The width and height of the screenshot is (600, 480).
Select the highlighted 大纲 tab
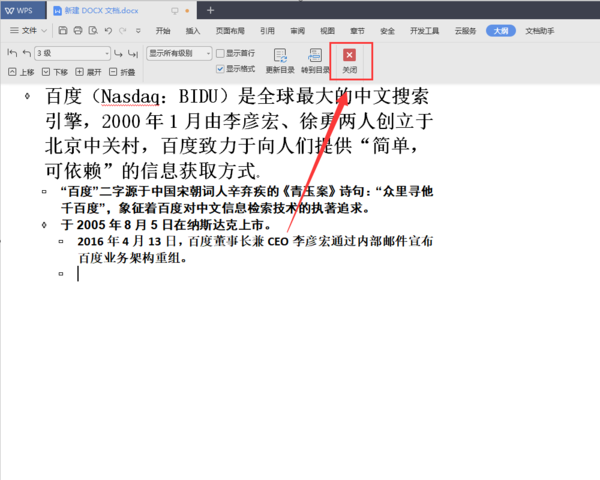[x=501, y=31]
